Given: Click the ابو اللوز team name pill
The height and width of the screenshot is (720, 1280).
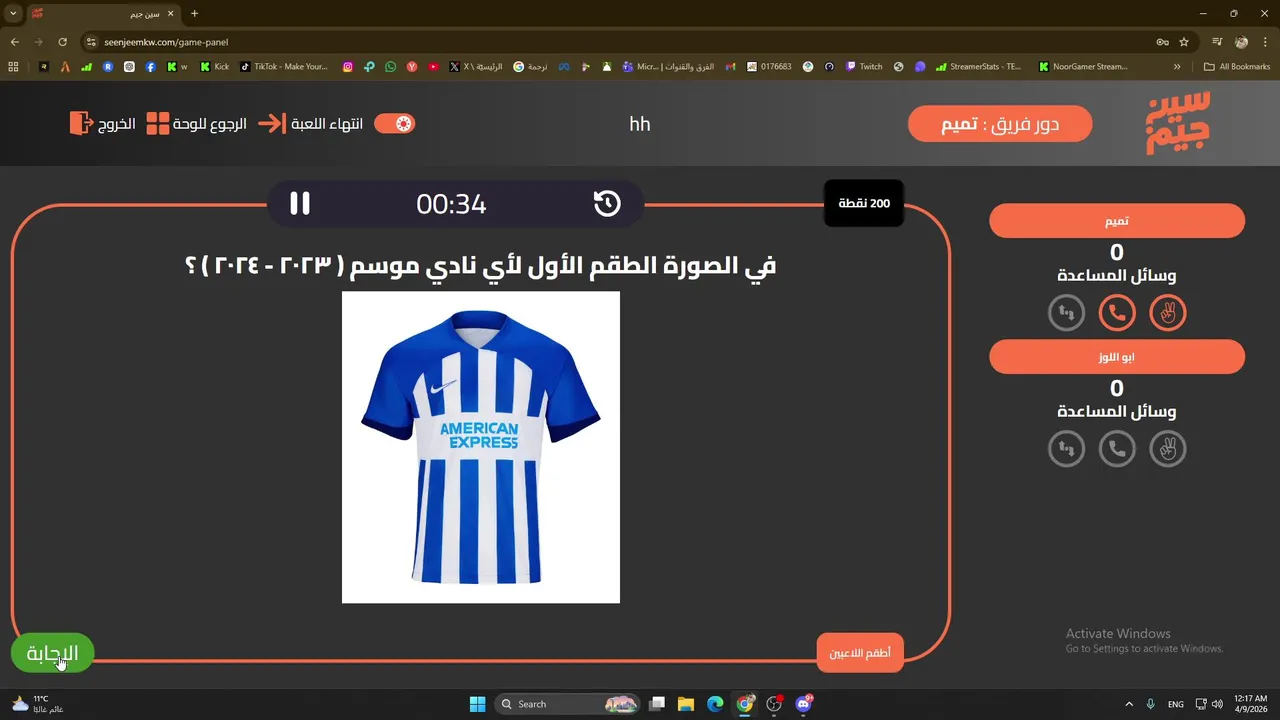Looking at the screenshot, I should coord(1117,357).
